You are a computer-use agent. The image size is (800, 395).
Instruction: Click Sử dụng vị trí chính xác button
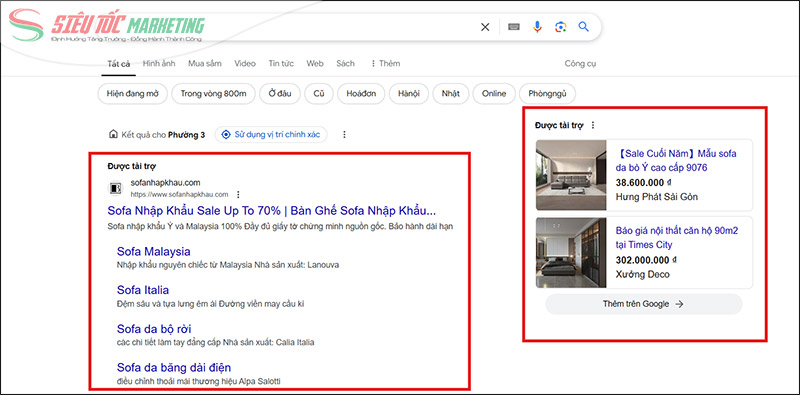(271, 135)
